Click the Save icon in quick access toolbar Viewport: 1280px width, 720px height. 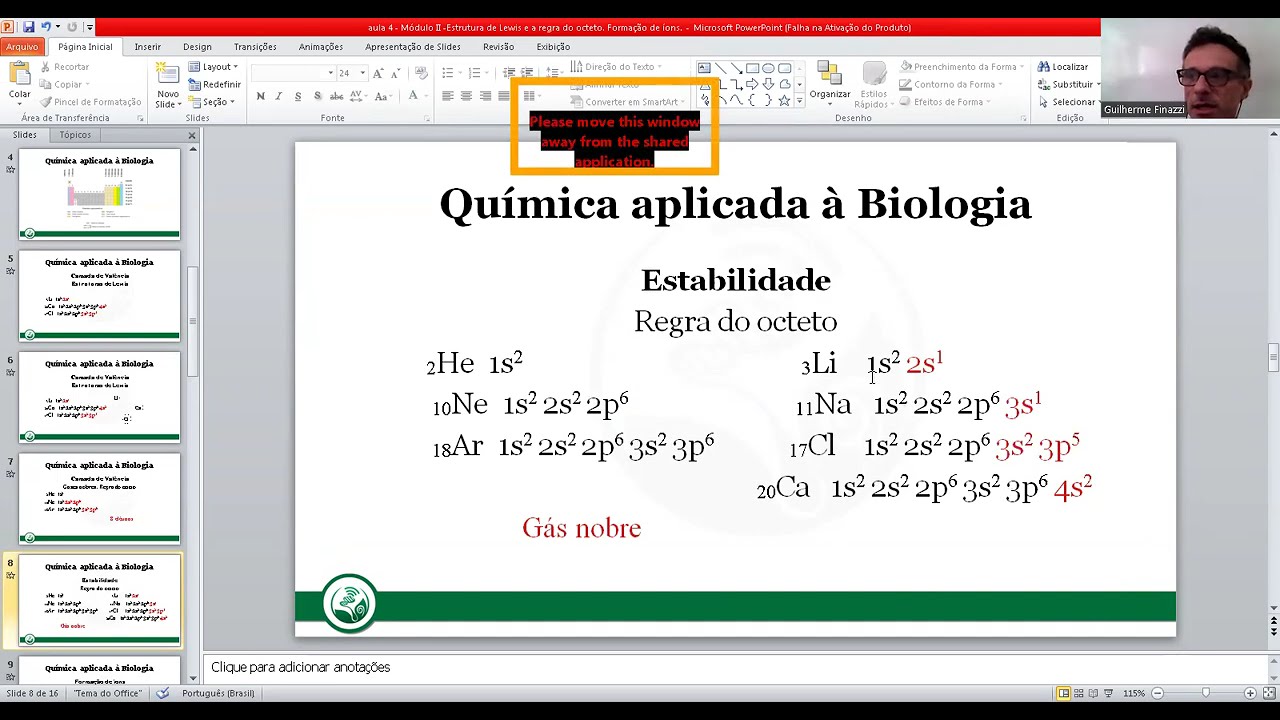(28, 27)
